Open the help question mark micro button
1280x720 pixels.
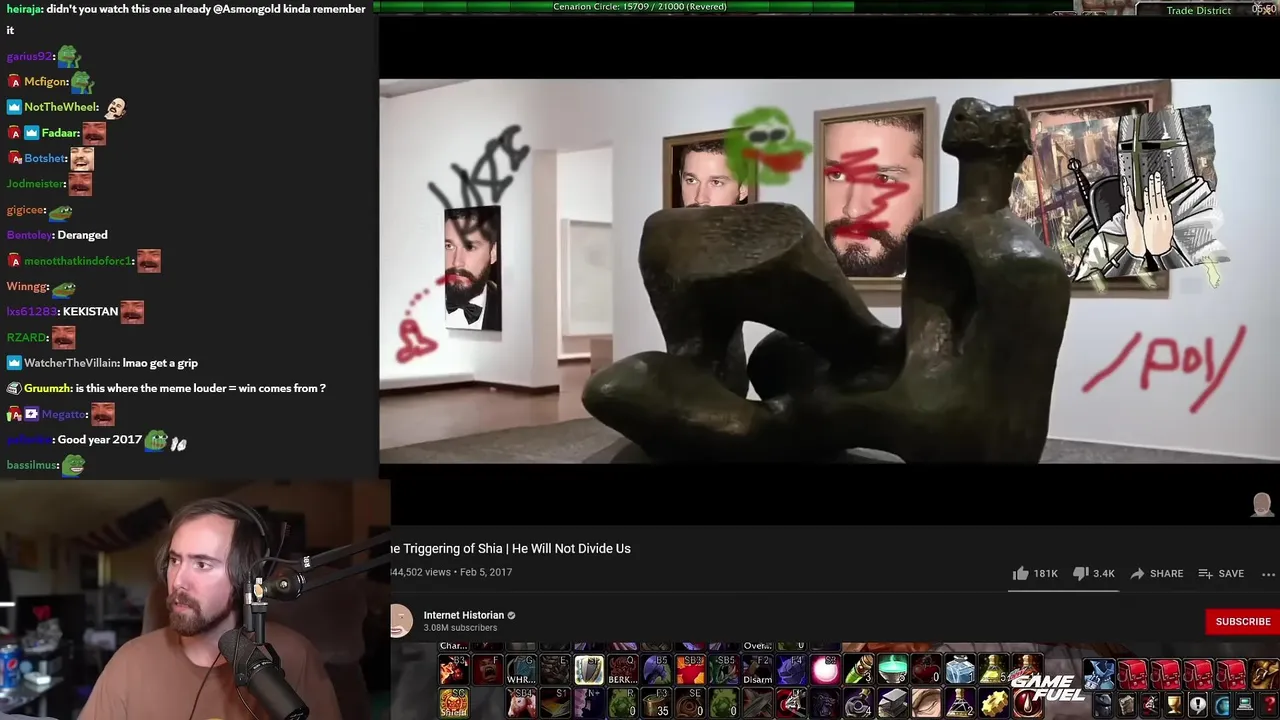coord(1268,704)
